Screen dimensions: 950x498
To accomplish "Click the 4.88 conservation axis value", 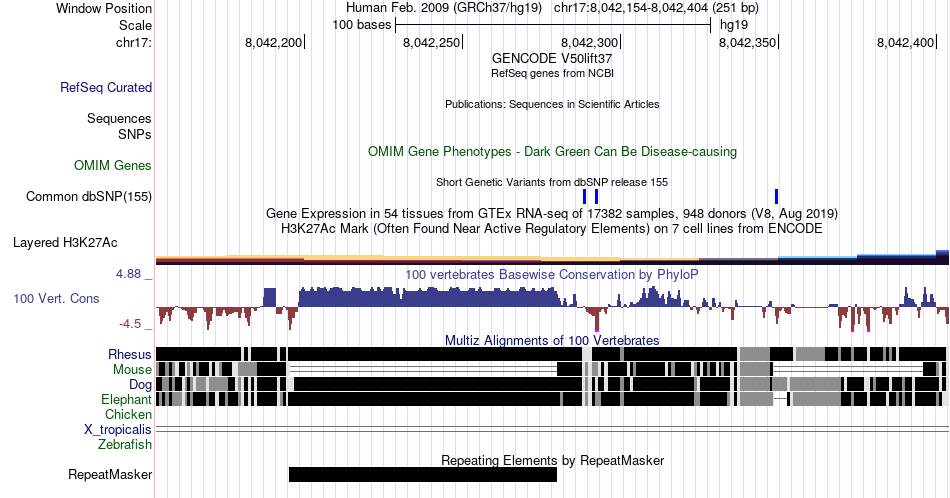I will tap(128, 274).
